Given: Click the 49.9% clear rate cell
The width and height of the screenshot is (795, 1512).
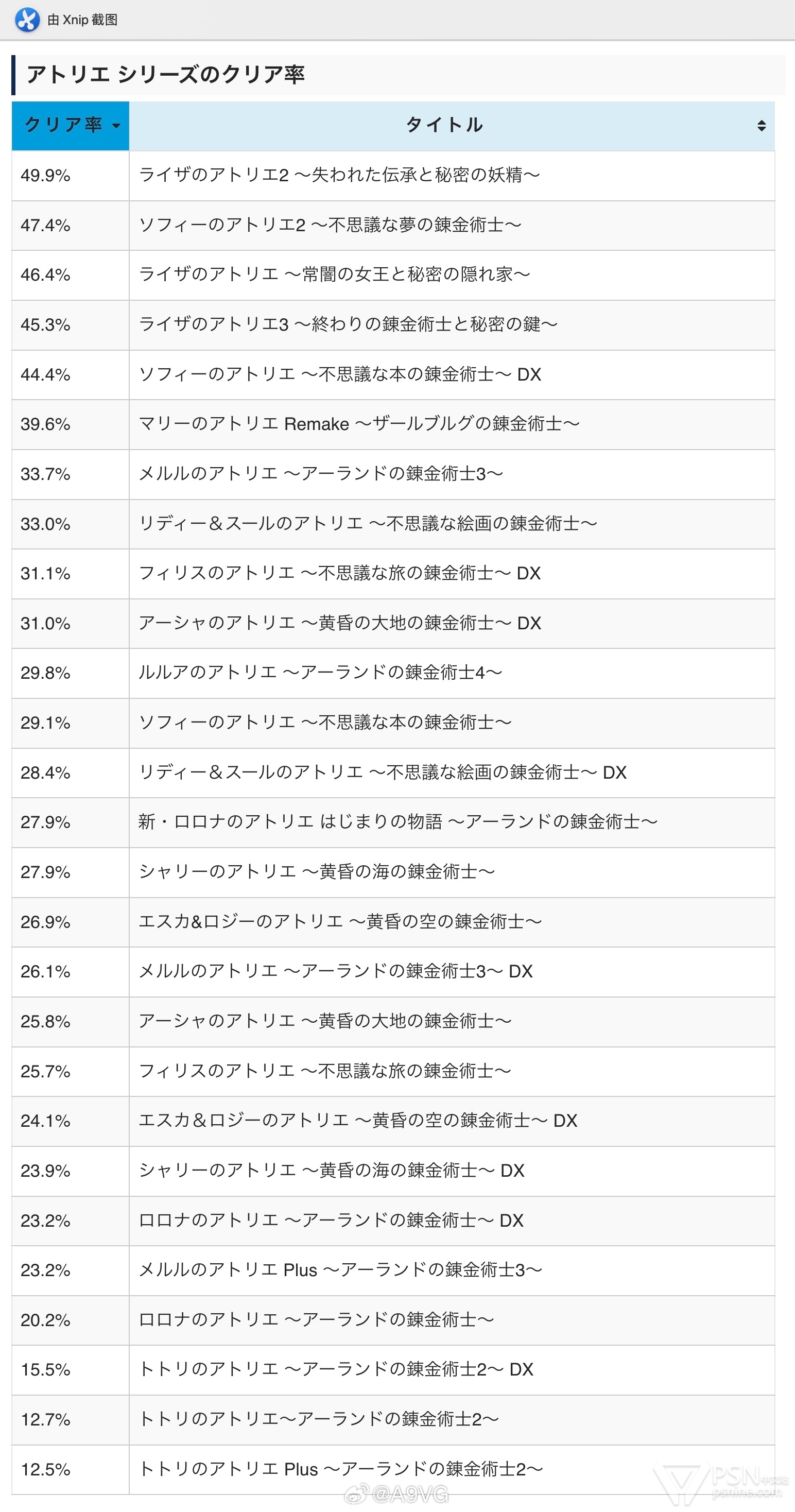Looking at the screenshot, I should point(71,176).
